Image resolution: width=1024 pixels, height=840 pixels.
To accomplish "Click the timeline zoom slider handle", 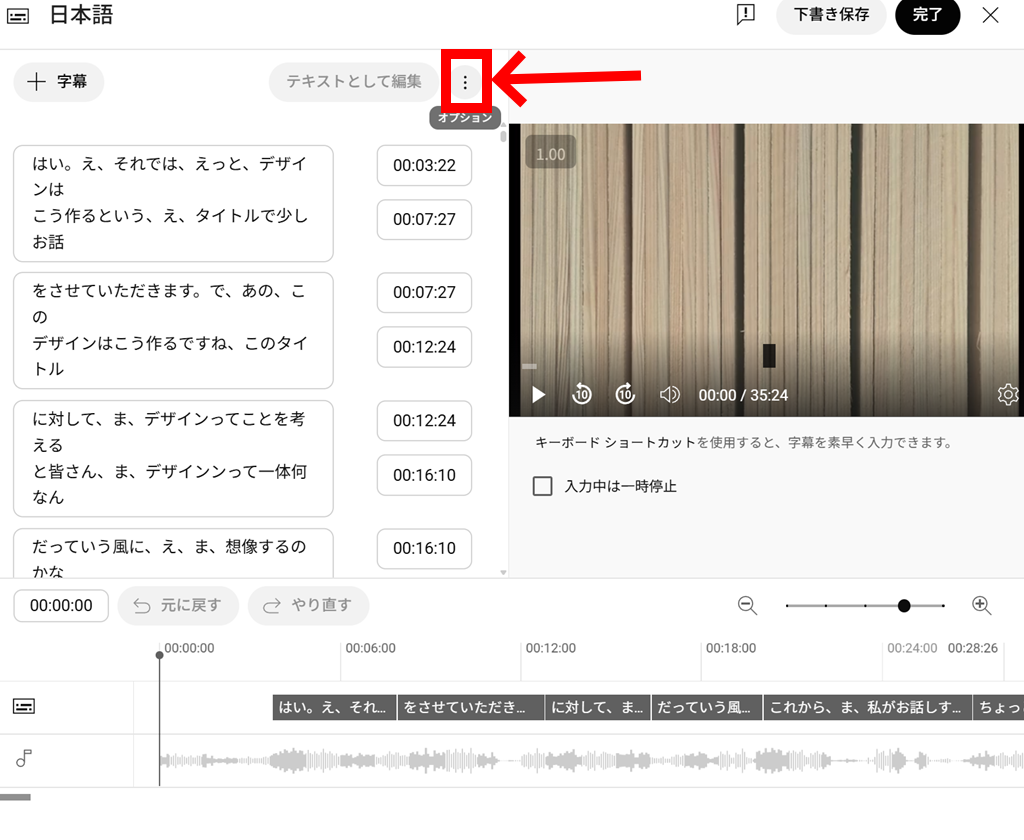I will tap(904, 606).
